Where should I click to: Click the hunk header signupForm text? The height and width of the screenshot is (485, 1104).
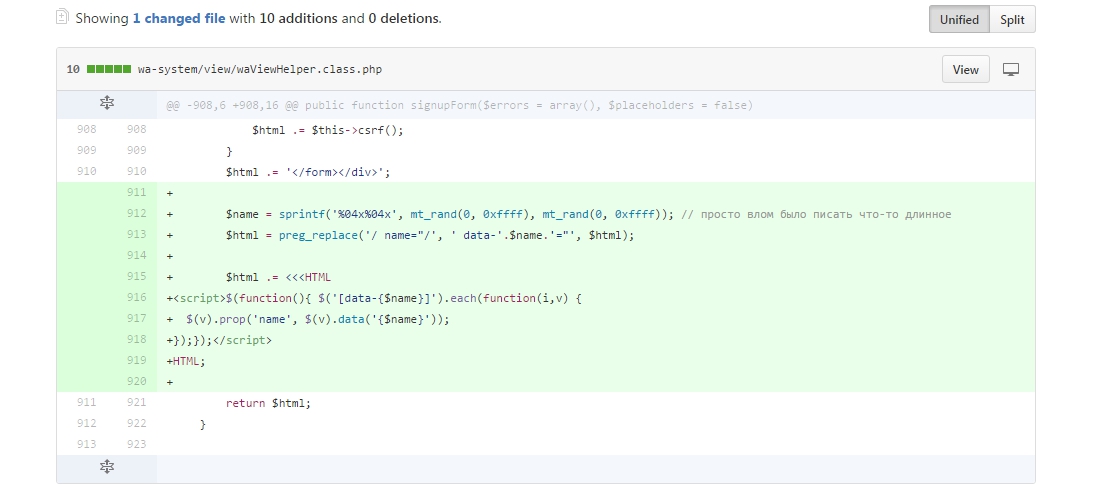pyautogui.click(x=459, y=105)
